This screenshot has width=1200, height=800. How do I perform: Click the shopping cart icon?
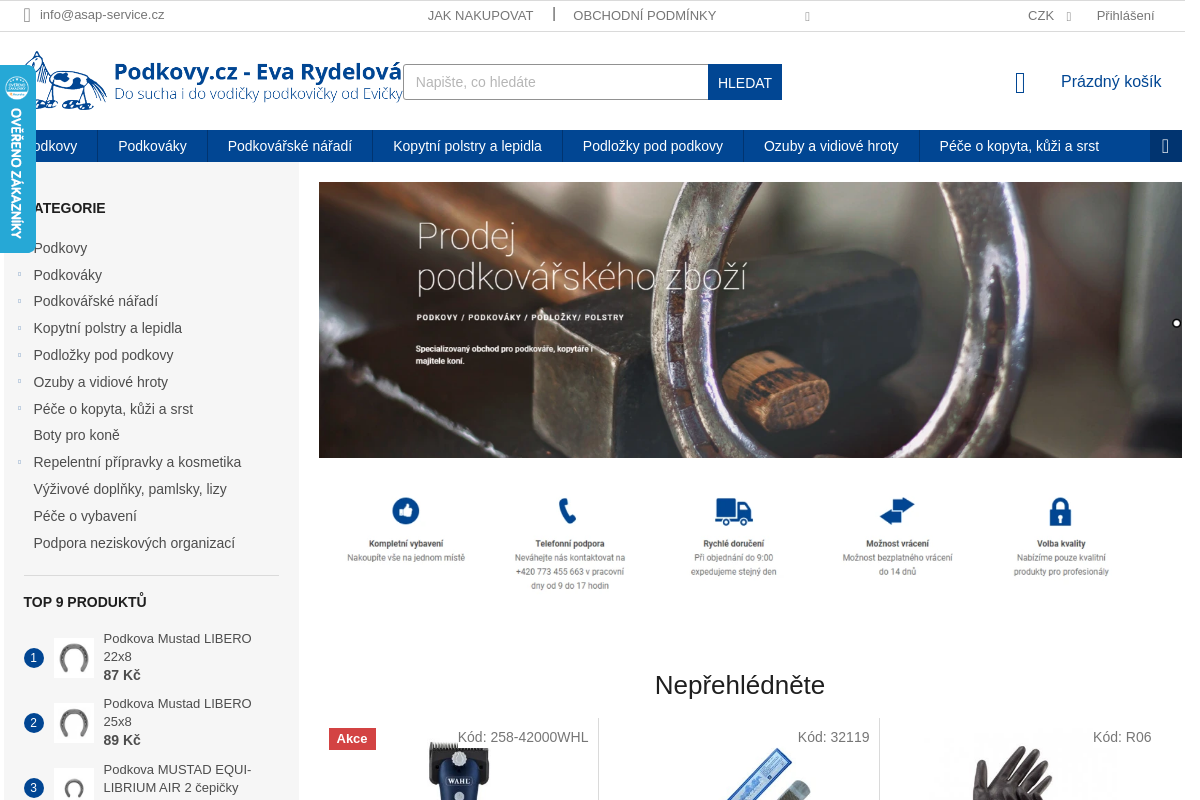pos(1020,83)
